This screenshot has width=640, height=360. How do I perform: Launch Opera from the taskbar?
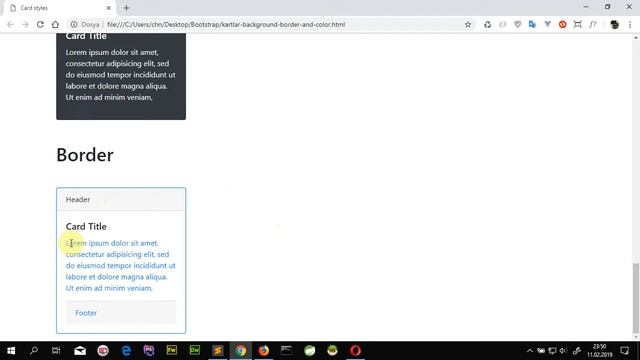click(x=355, y=351)
